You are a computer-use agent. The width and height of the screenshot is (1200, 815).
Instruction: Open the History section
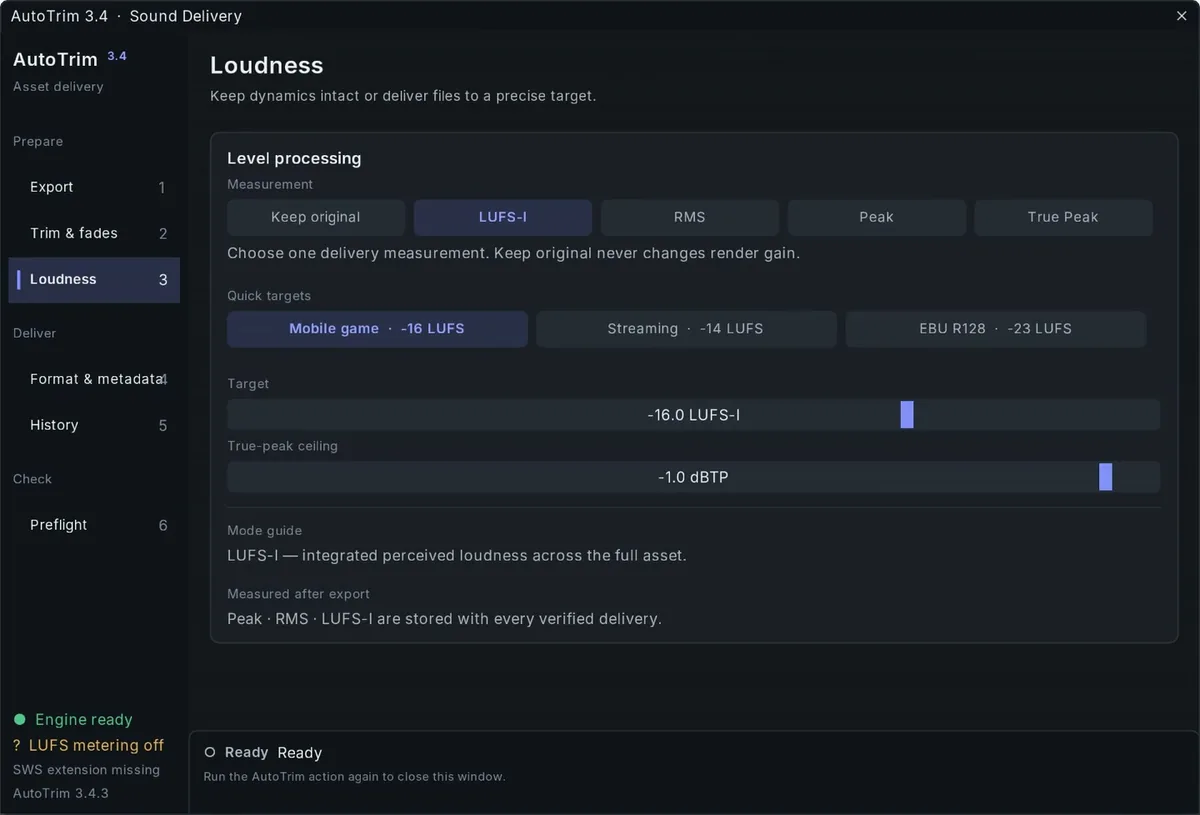(94, 425)
